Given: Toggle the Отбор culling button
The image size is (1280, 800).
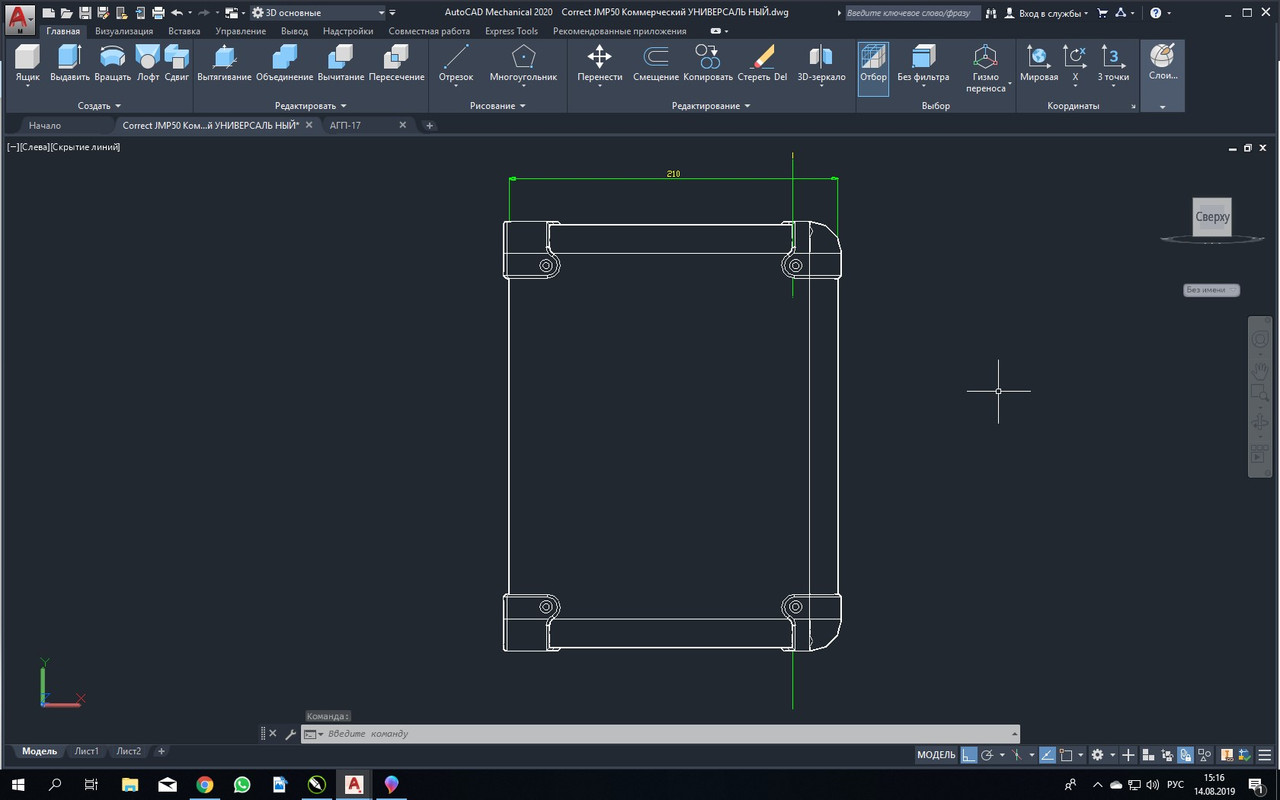Looking at the screenshot, I should point(873,67).
